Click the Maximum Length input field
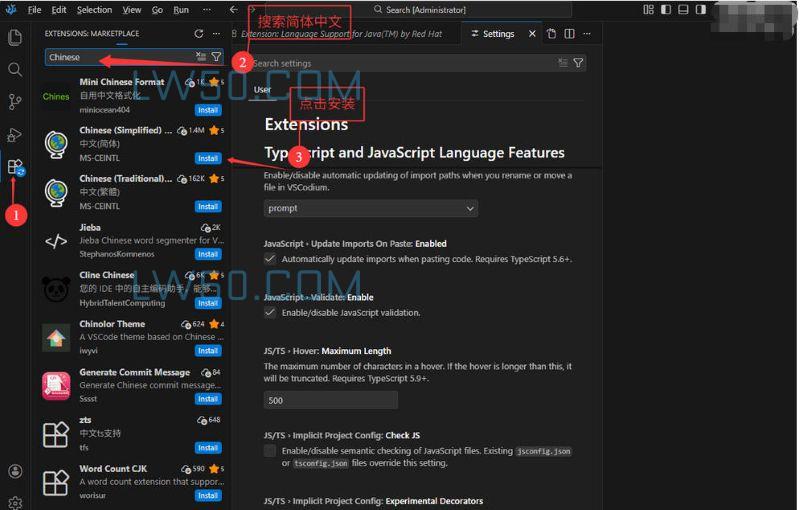Viewport: 800px width, 510px height. [x=330, y=400]
